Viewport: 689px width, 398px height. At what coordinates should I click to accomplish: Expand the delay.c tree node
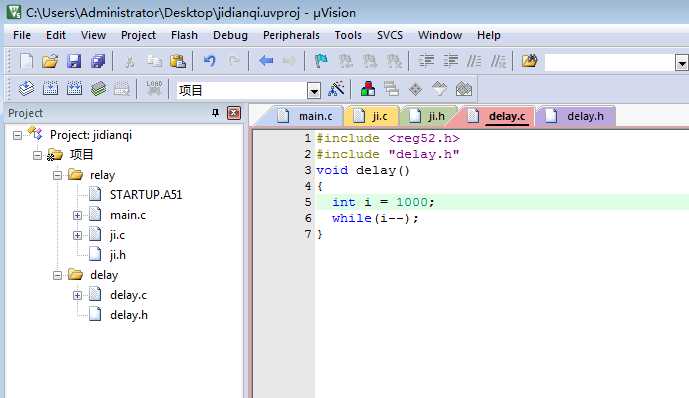point(77,295)
